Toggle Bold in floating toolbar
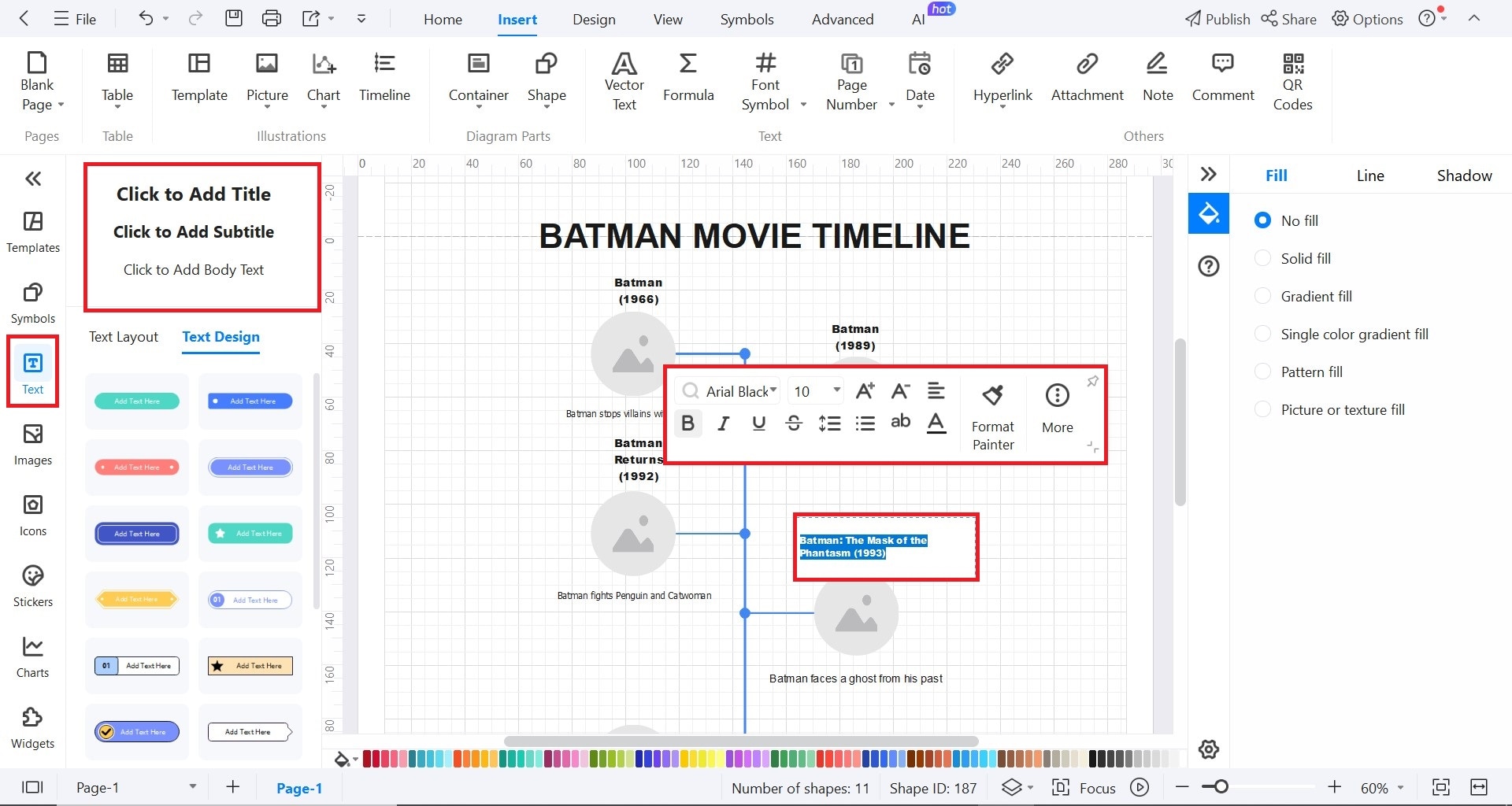1512x806 pixels. coord(687,423)
